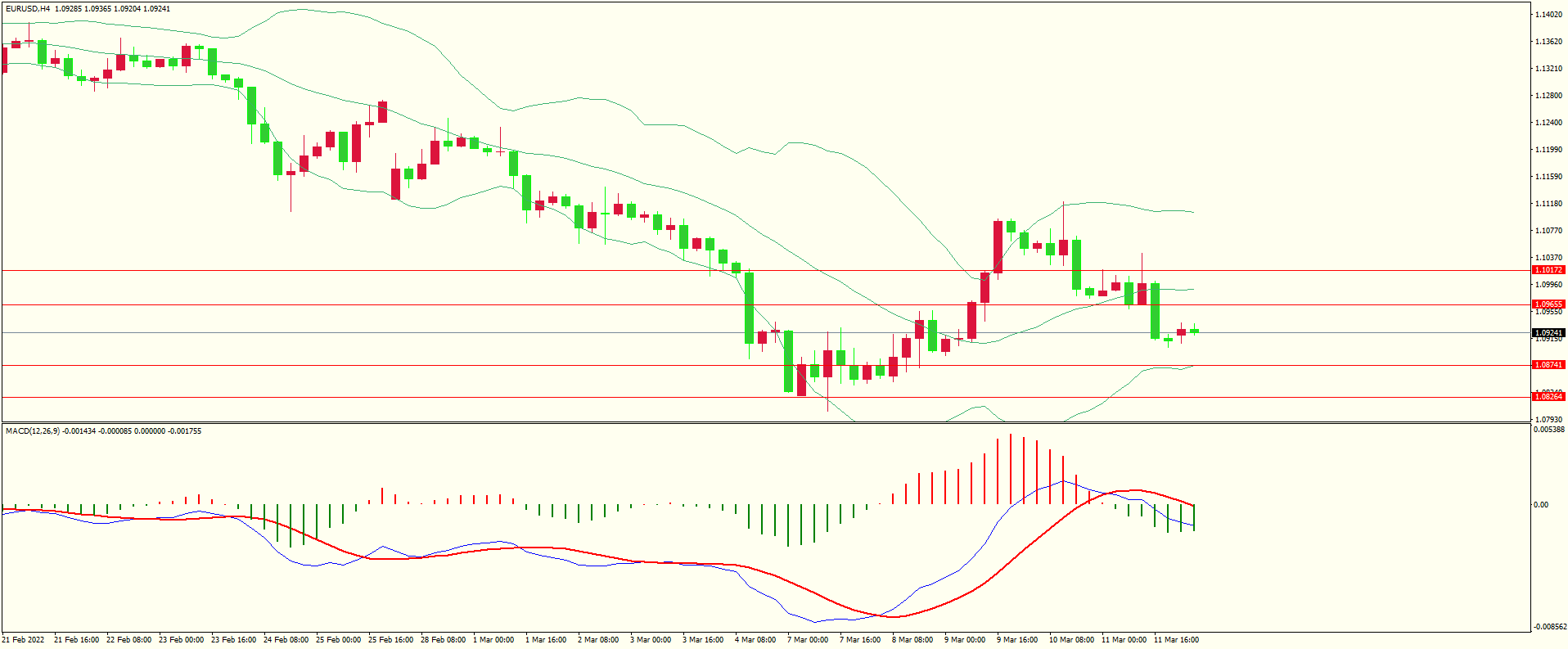Click the 1.08264 red price tag
Screen dimensions: 1568x649
pyautogui.click(x=1548, y=397)
